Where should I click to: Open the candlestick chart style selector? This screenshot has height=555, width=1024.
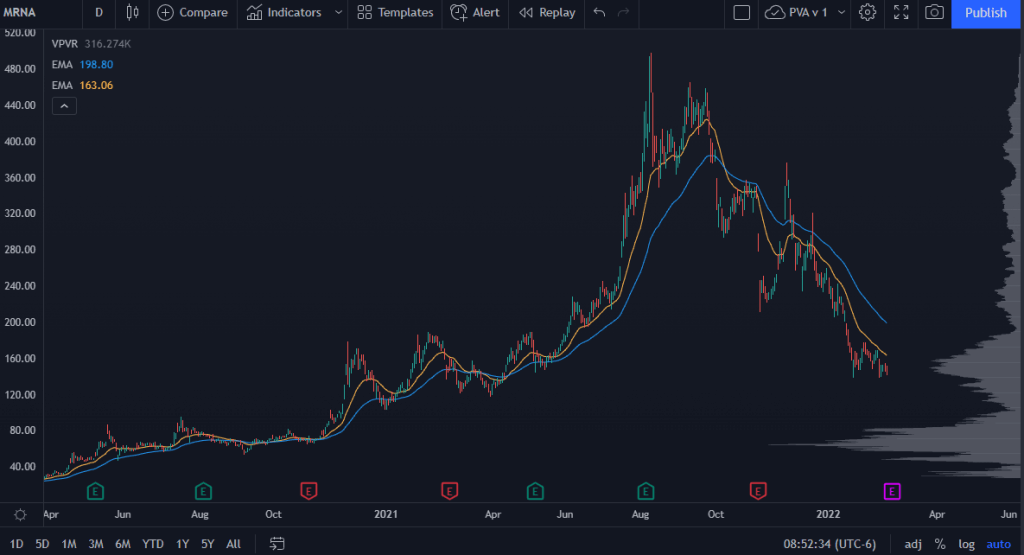pyautogui.click(x=132, y=12)
